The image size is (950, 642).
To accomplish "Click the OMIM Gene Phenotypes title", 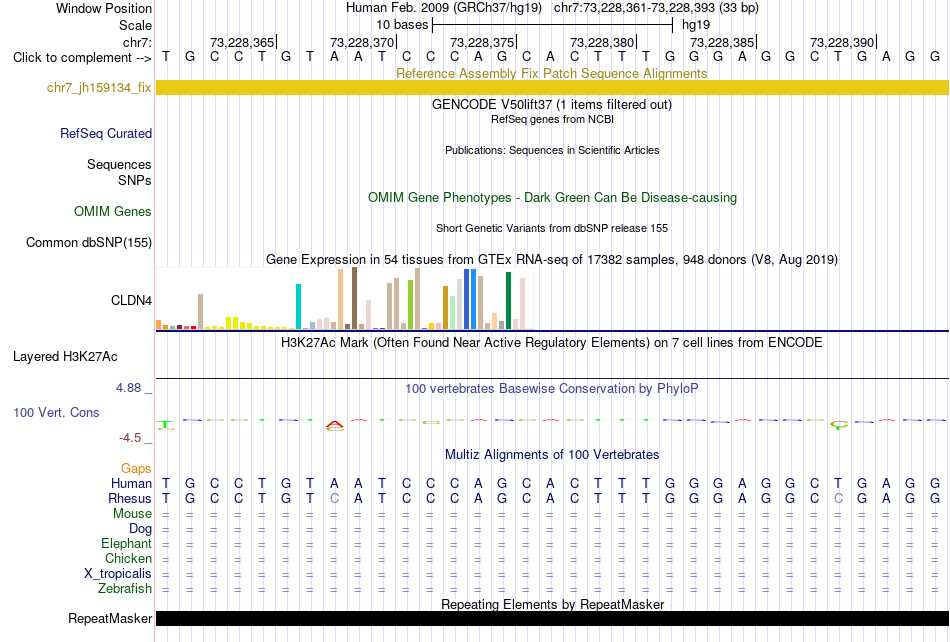I will tap(552, 197).
